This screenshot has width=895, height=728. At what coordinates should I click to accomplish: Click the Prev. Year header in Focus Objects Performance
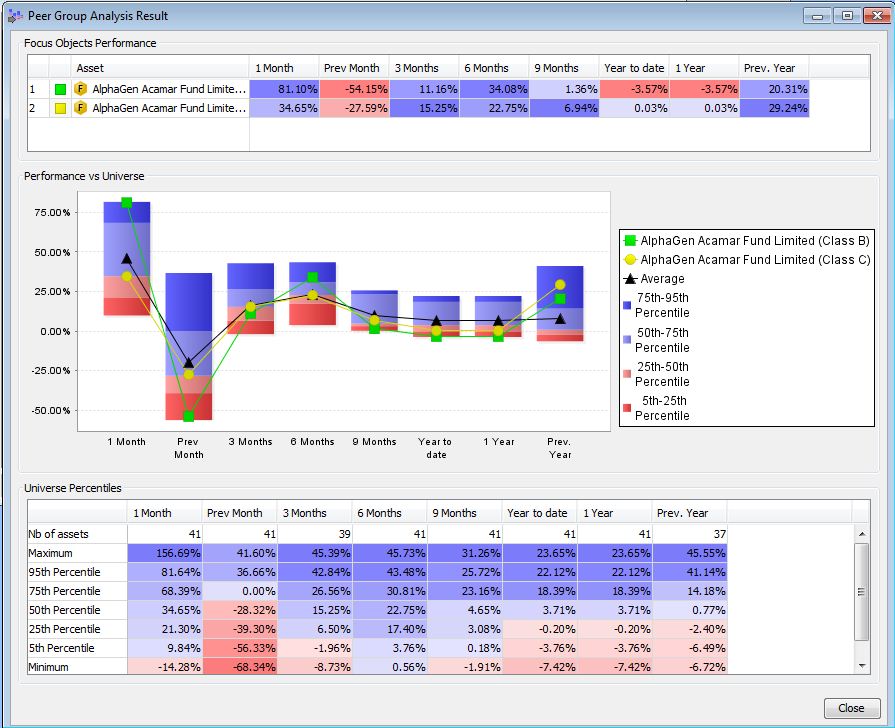point(774,68)
